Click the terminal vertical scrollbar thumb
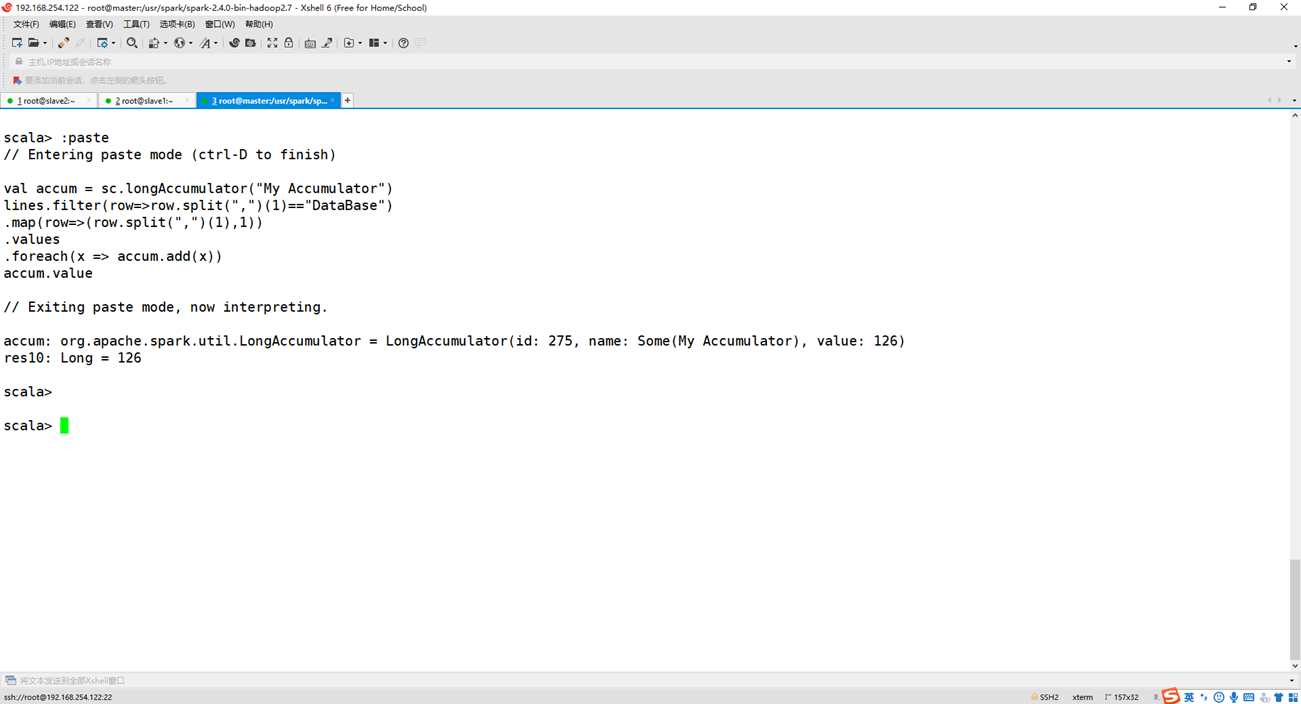 coord(1295,610)
